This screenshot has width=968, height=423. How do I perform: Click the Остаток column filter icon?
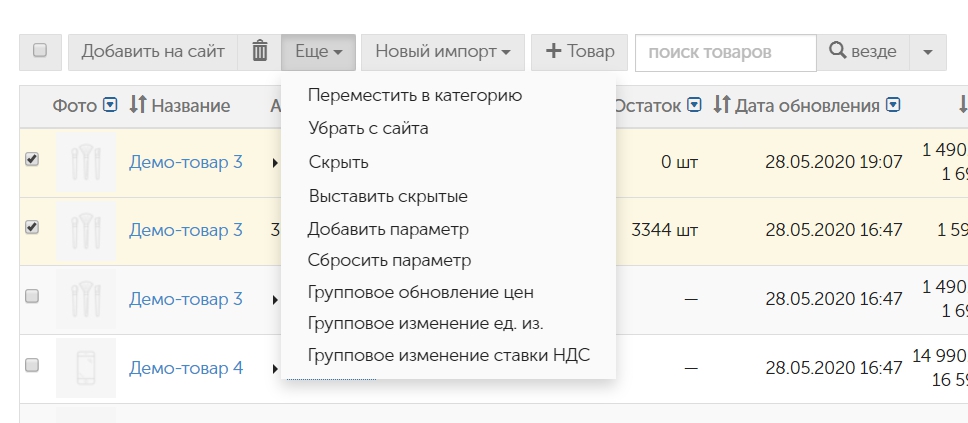(695, 105)
